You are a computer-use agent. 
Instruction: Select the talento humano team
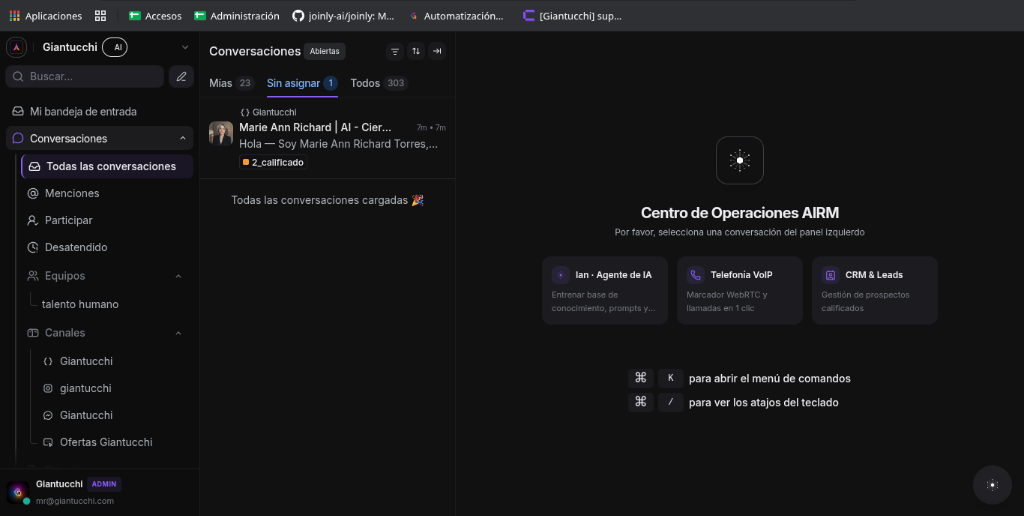(x=80, y=304)
